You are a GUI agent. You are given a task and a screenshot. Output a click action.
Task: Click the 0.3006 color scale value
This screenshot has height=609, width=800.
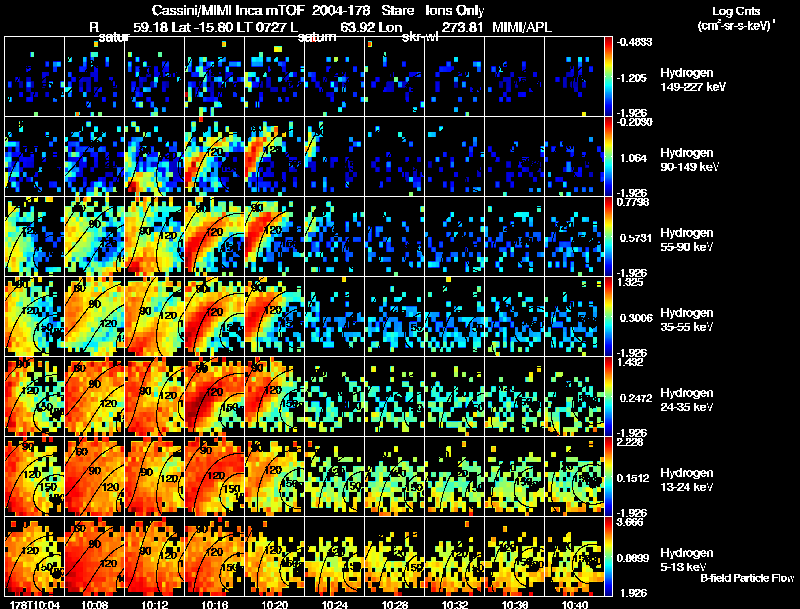pyautogui.click(x=636, y=318)
